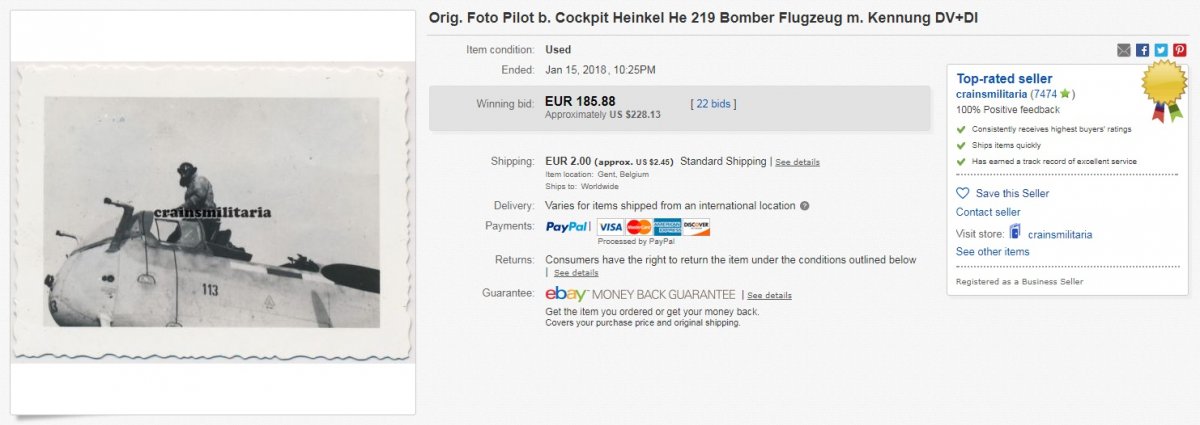Click the delivery info question mark icon

coord(804,206)
